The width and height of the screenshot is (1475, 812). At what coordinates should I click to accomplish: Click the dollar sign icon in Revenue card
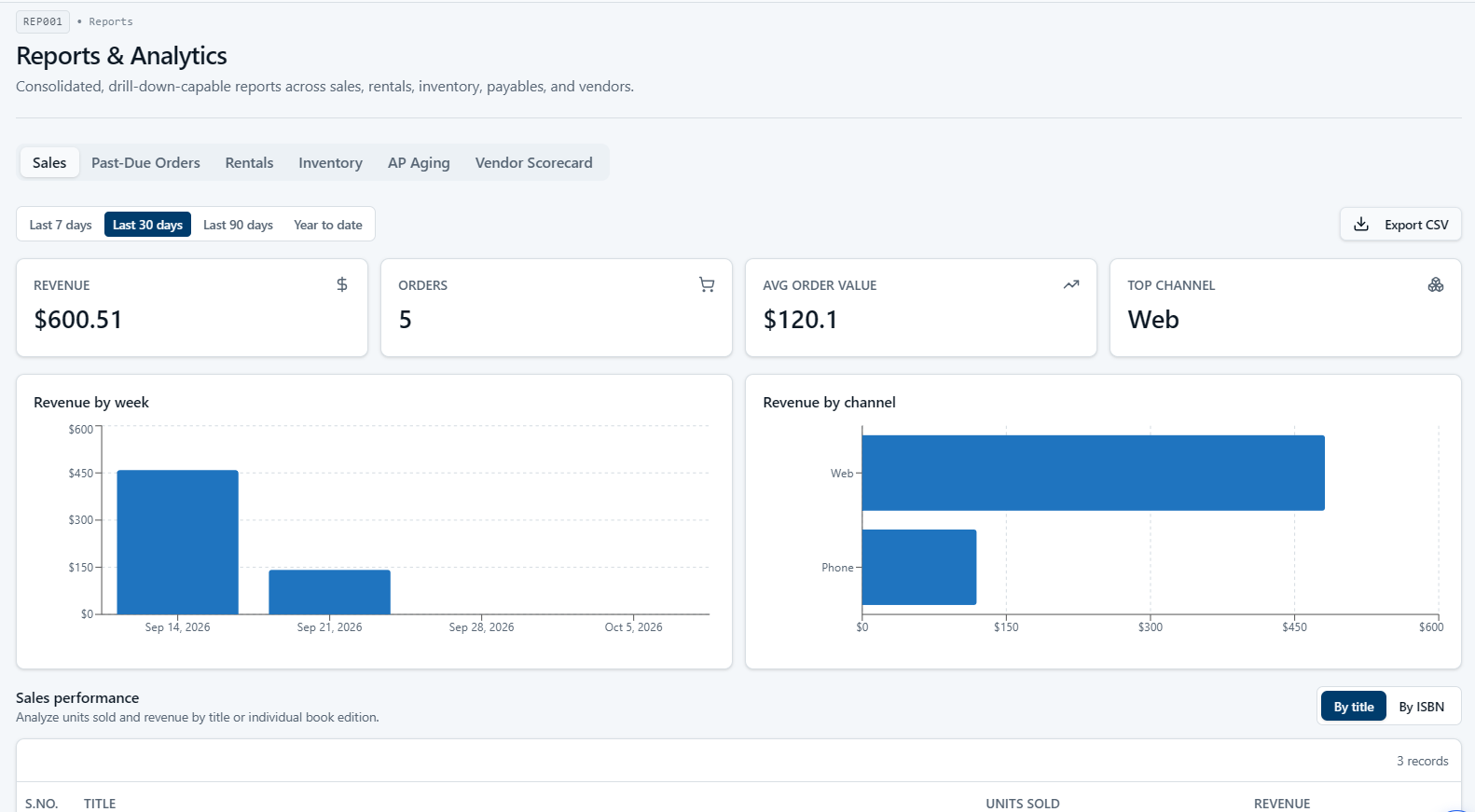point(342,284)
